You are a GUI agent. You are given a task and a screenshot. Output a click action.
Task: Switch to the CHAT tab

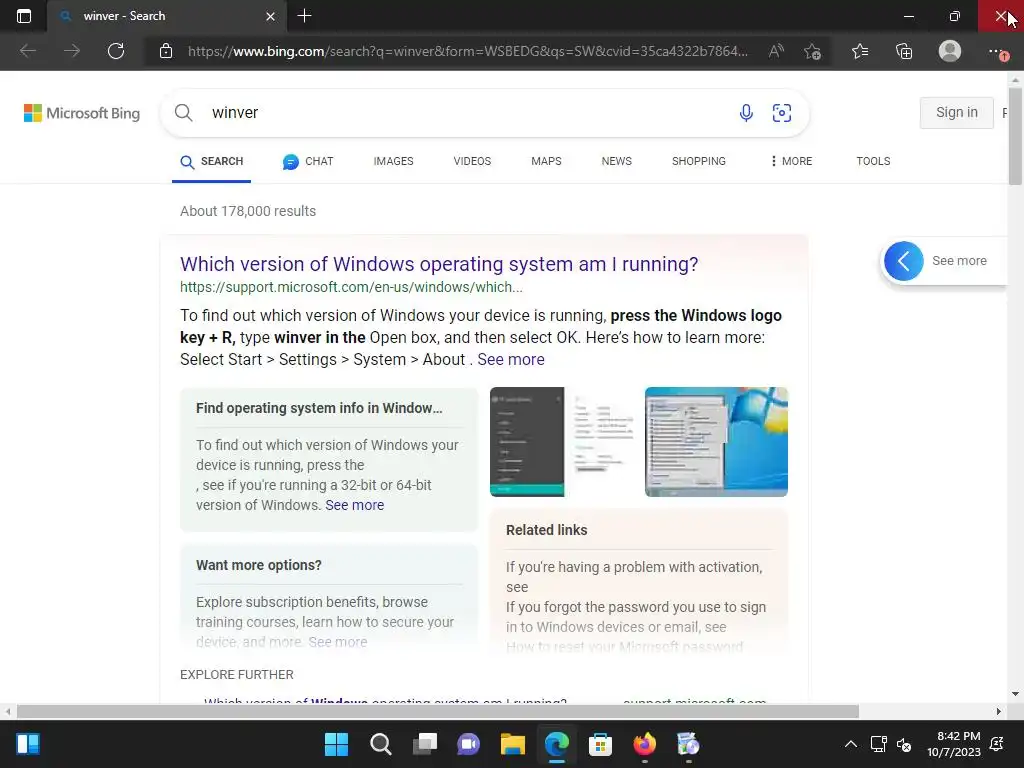point(308,161)
